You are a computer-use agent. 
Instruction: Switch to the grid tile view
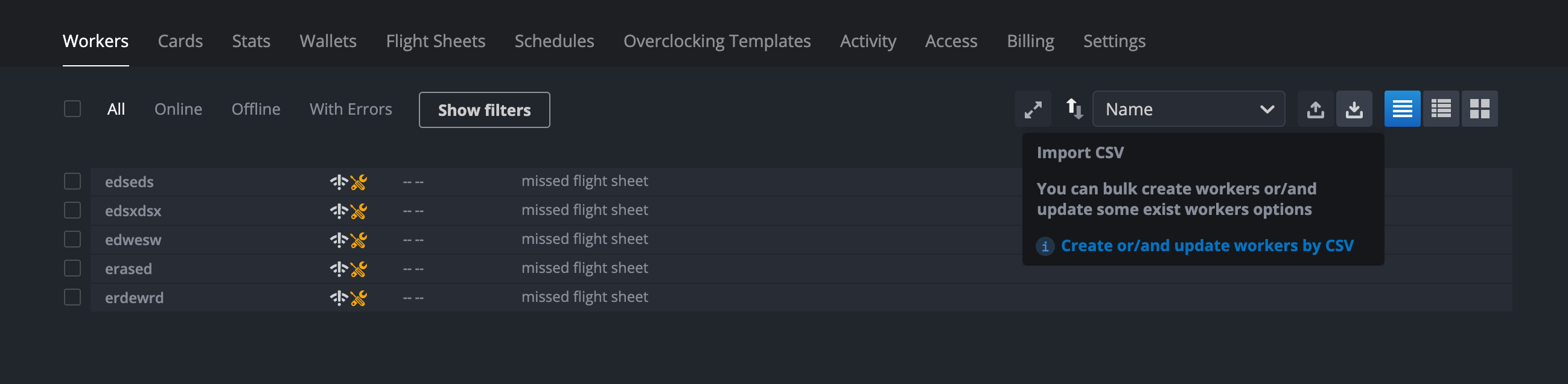pos(1479,109)
